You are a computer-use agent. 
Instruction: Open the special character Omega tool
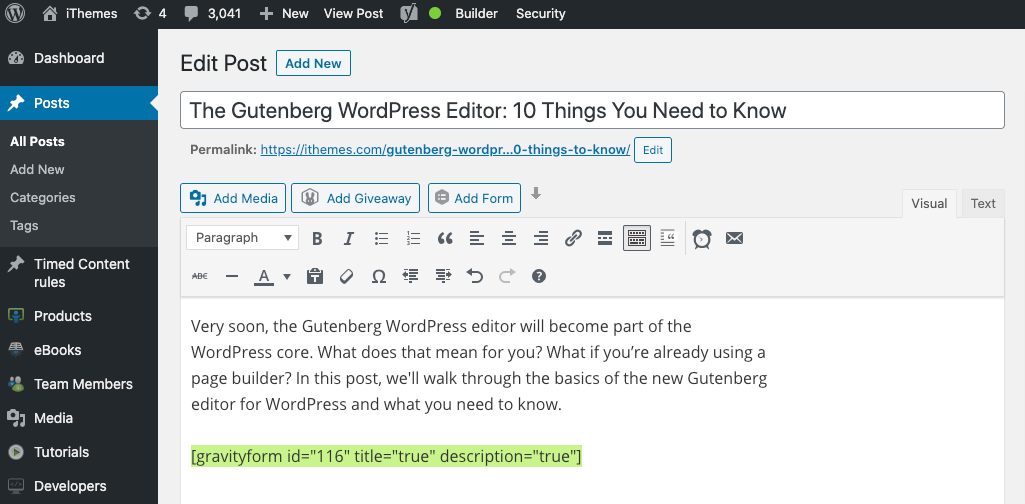click(x=378, y=277)
